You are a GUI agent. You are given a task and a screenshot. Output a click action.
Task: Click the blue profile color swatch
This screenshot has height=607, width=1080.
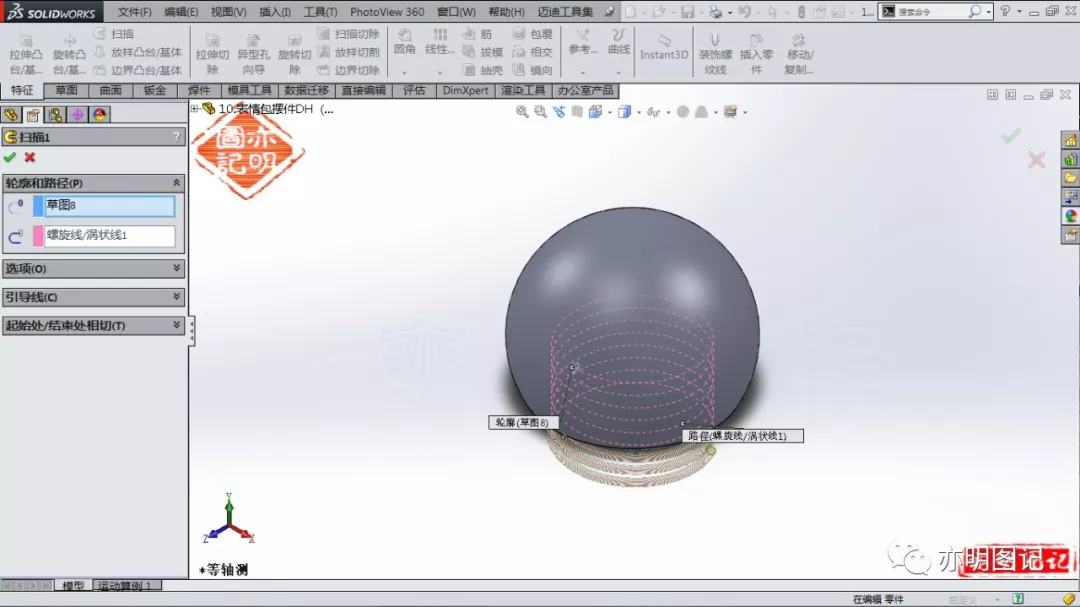(38, 205)
